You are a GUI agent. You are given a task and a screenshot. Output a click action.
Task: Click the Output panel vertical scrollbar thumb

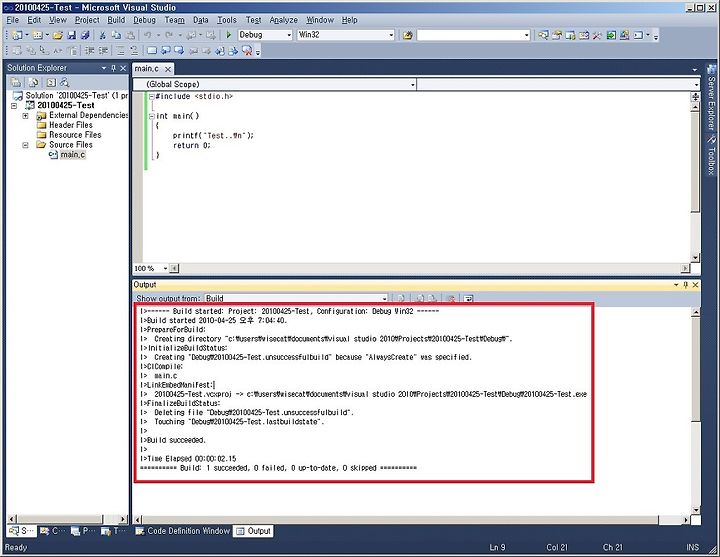696,369
